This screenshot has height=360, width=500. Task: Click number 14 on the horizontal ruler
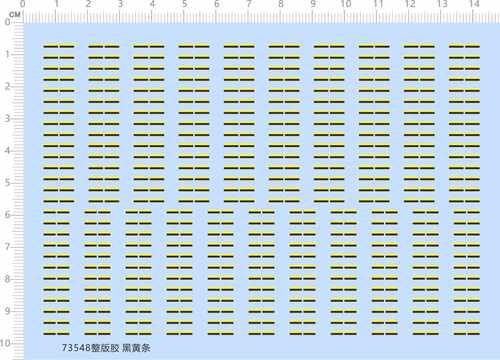[x=474, y=4]
